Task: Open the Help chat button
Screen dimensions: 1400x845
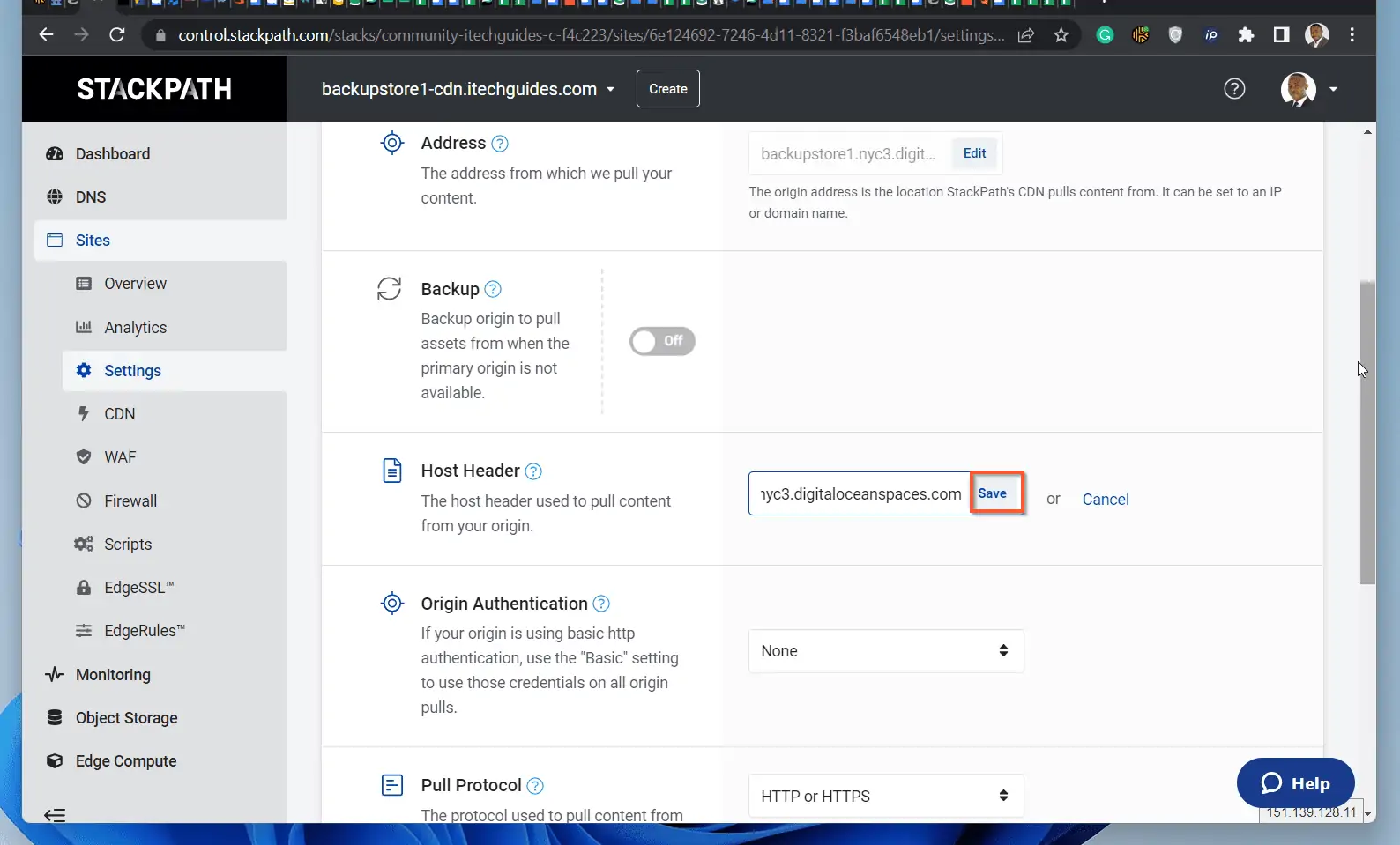Action: pyautogui.click(x=1295, y=783)
